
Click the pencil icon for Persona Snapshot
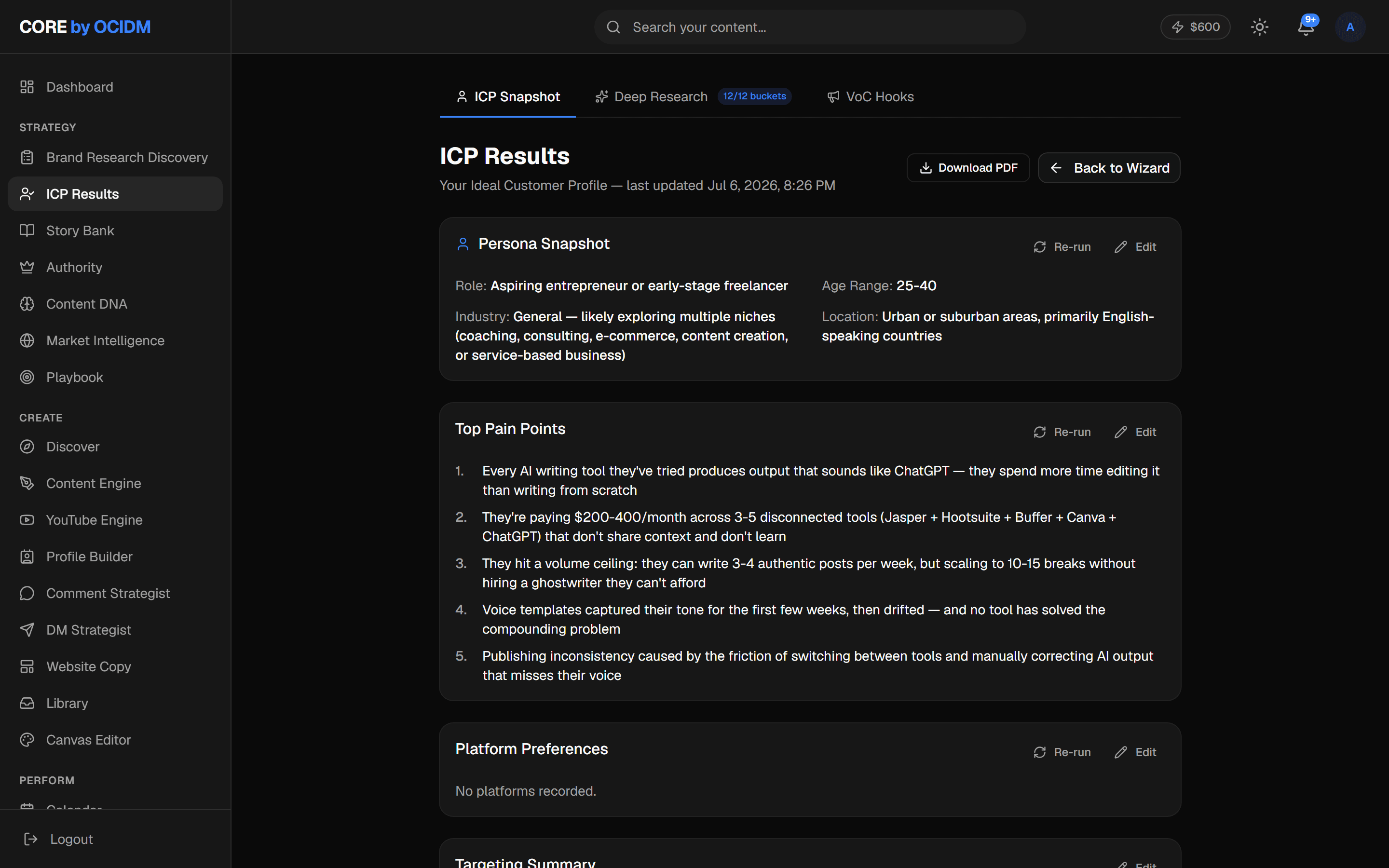(1121, 247)
